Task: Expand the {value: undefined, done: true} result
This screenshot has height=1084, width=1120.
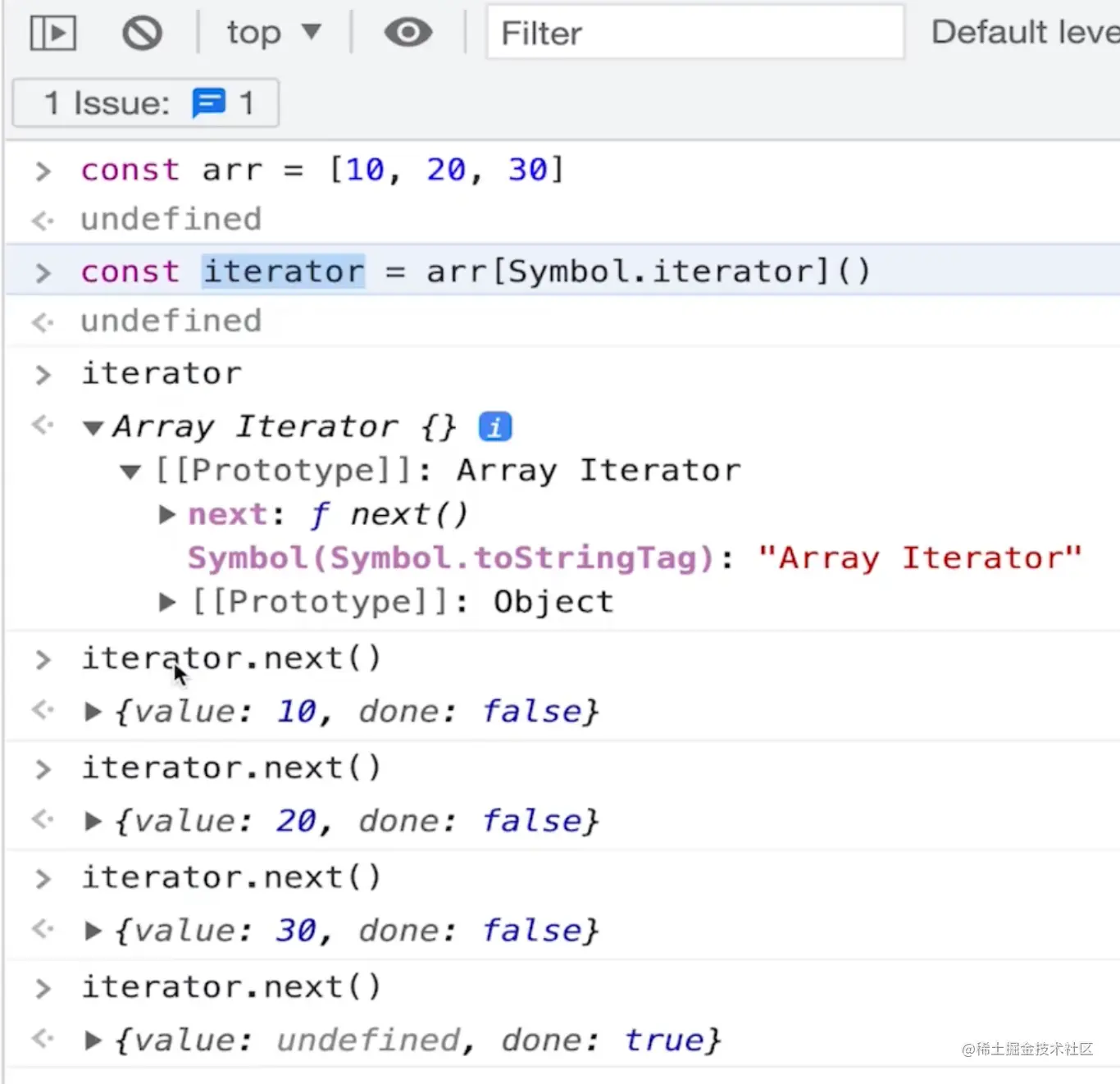Action: point(93,1041)
